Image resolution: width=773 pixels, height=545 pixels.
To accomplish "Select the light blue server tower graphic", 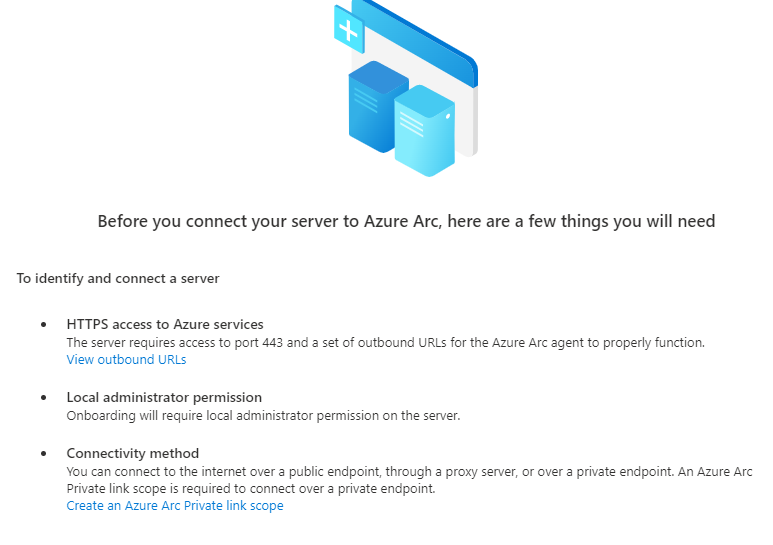I will point(424,131).
